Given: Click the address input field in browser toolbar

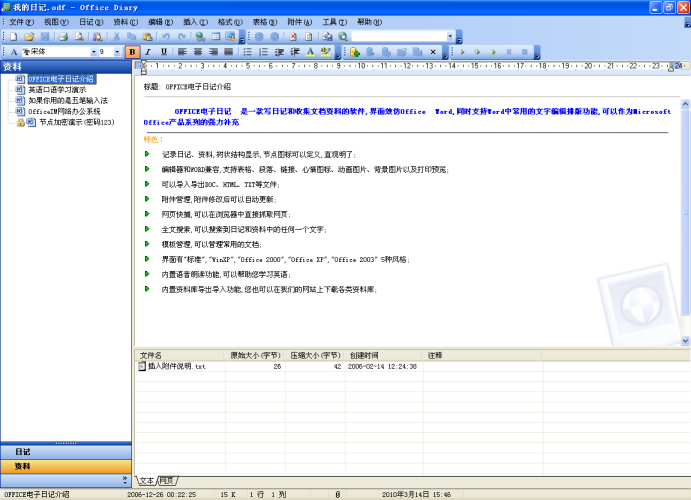Looking at the screenshot, I should click(x=399, y=37).
